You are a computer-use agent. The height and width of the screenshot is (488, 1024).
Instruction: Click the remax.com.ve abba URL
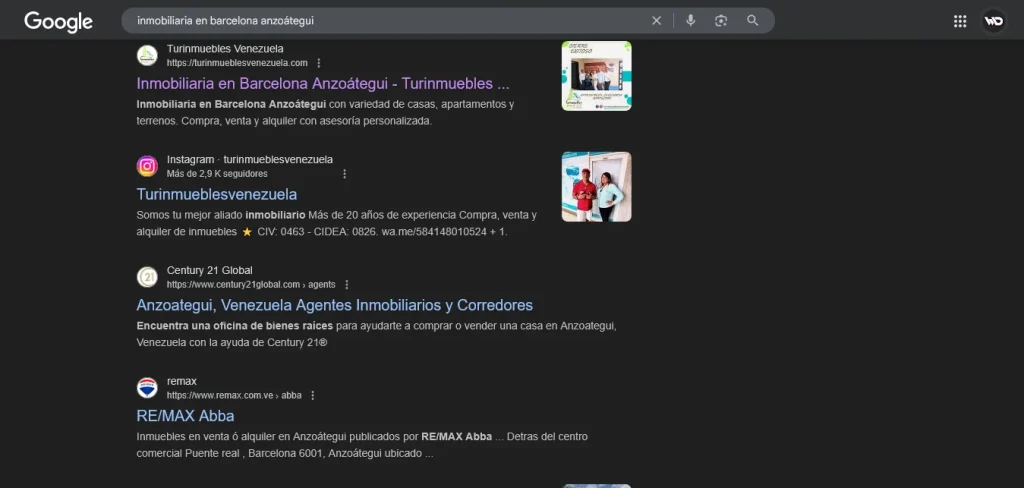pos(234,396)
